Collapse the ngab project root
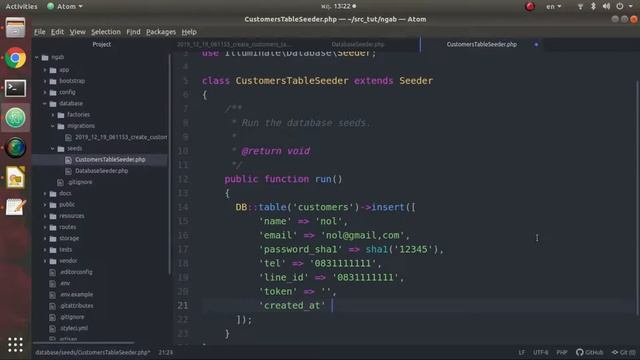The image size is (640, 360). pos(37,58)
